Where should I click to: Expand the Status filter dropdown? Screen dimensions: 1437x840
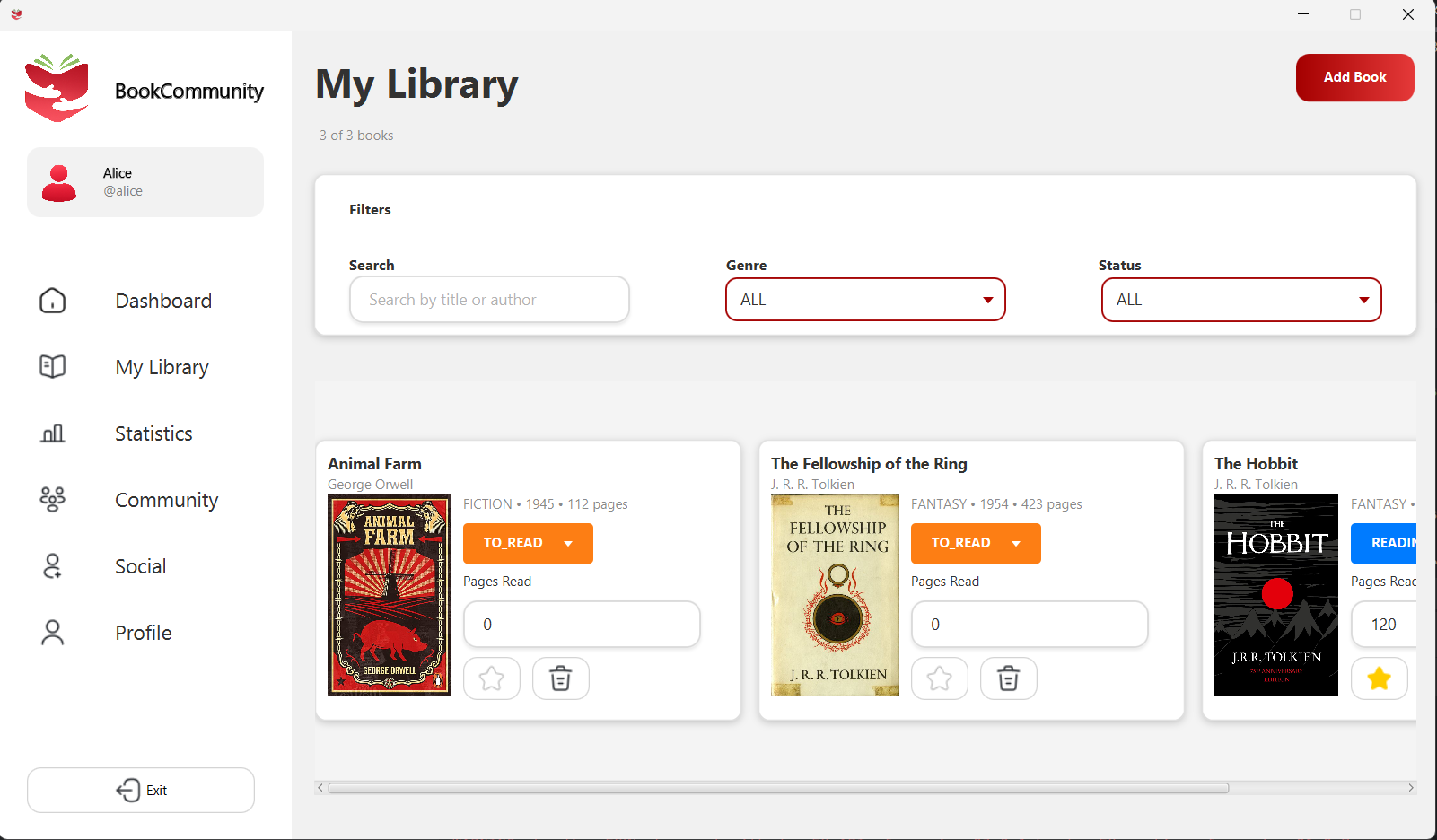[1240, 300]
